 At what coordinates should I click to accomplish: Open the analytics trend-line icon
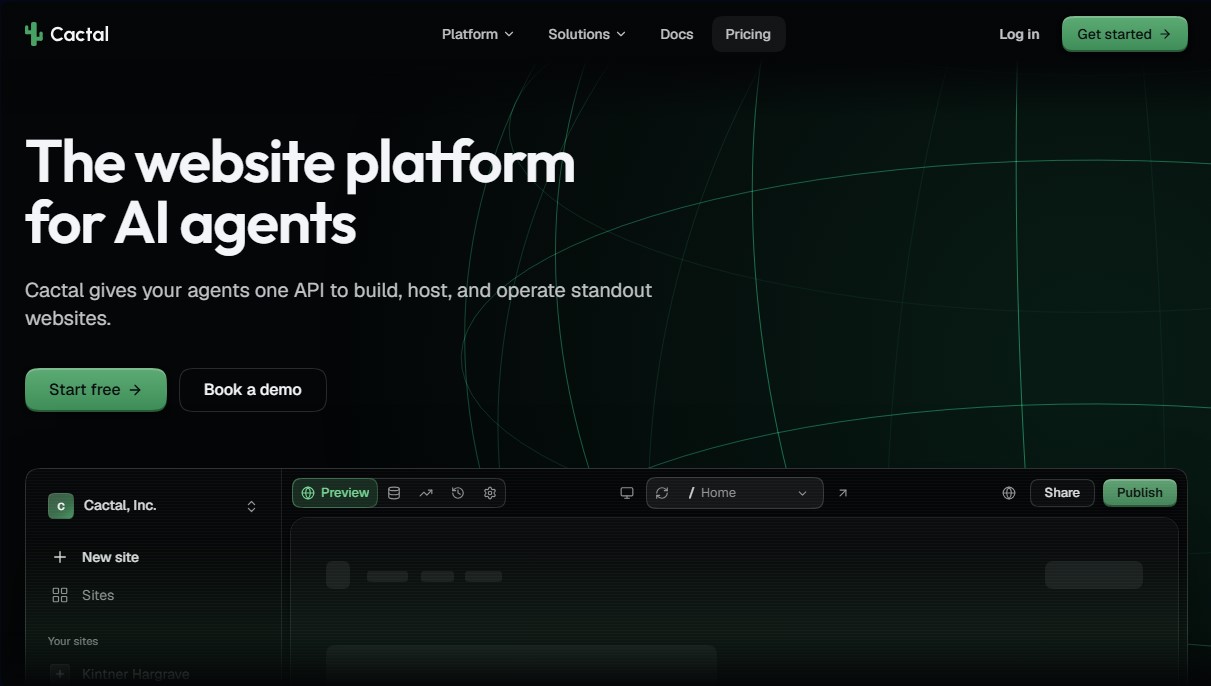426,493
